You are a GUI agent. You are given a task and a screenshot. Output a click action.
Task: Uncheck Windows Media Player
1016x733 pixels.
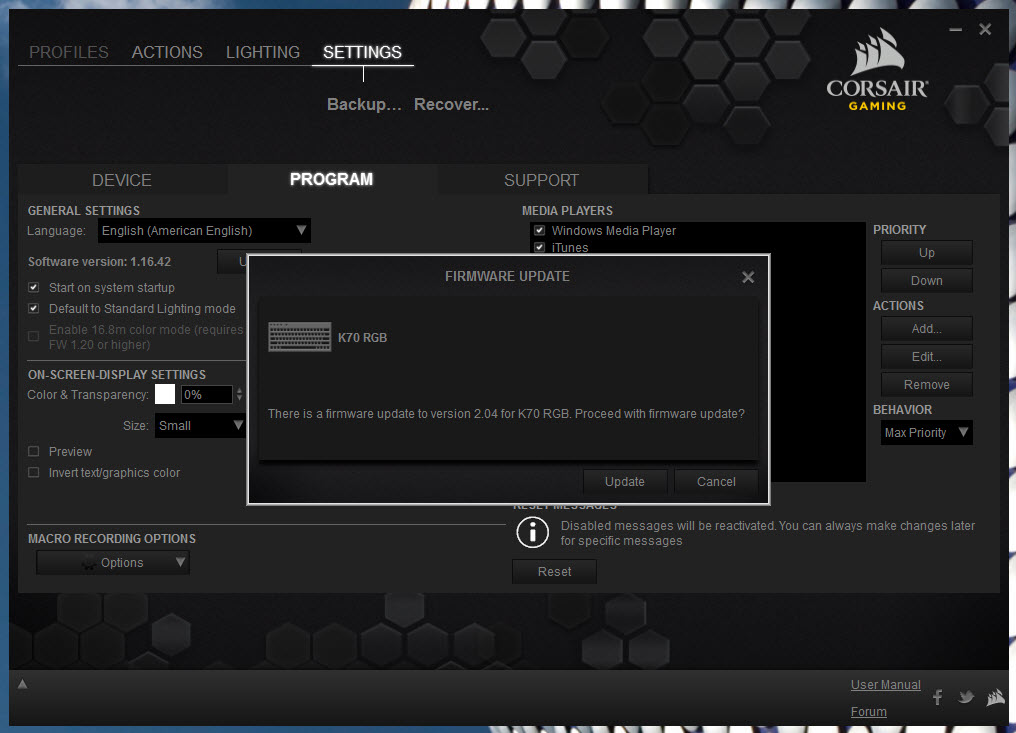point(539,230)
